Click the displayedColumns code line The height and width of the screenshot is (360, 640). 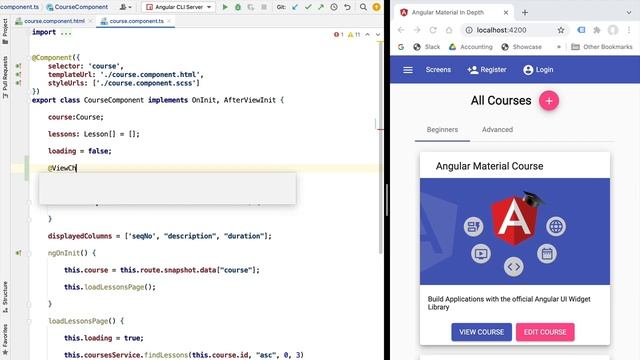pos(160,236)
